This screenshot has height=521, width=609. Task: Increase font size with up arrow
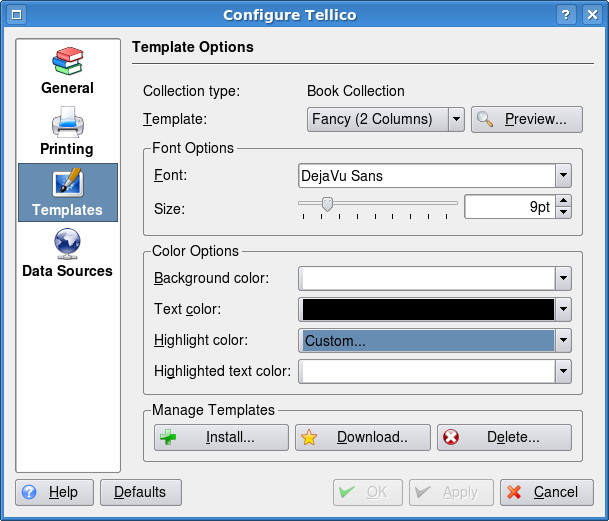coord(563,201)
